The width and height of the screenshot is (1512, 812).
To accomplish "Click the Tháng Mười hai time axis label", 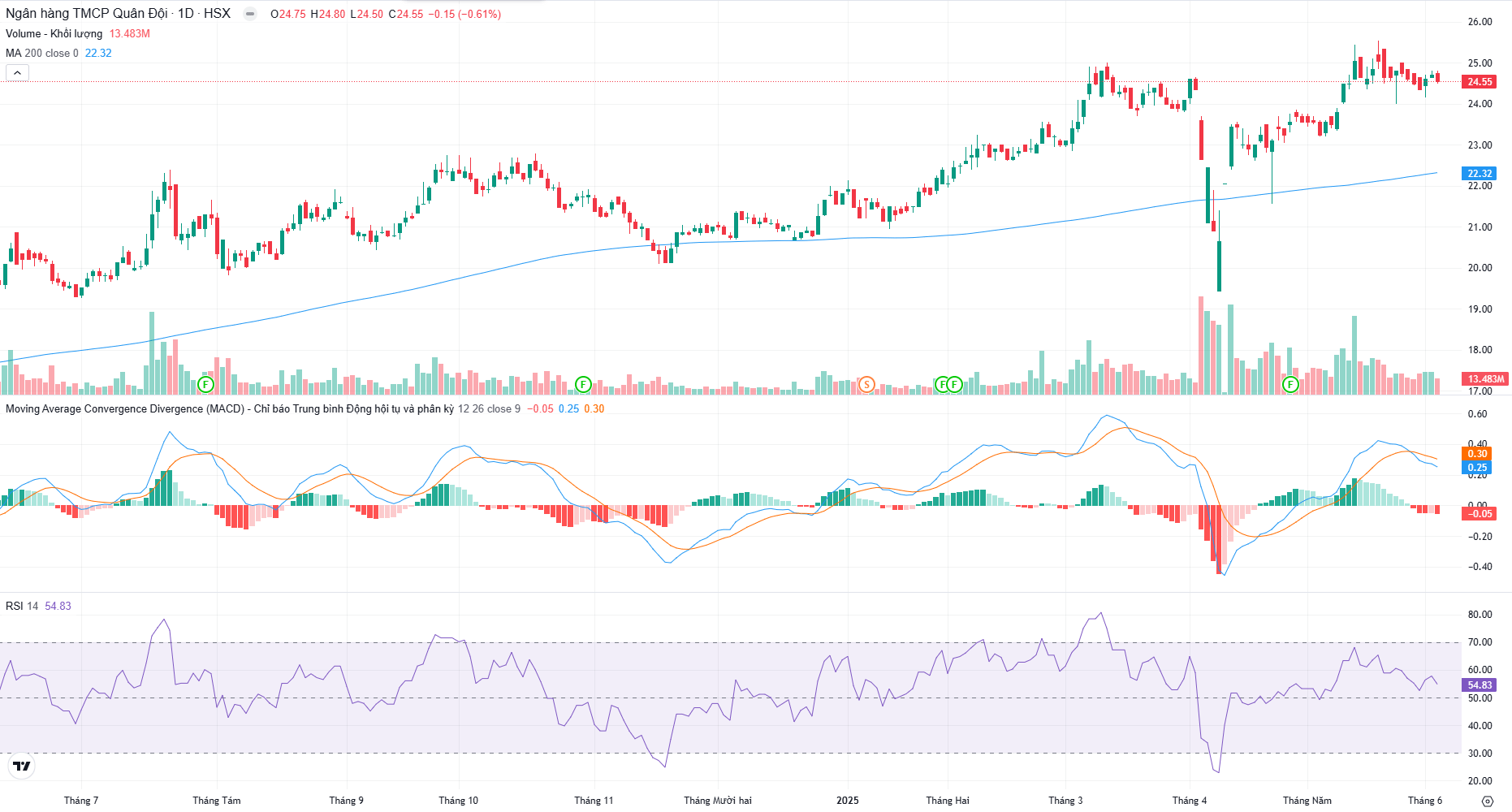I will [718, 801].
